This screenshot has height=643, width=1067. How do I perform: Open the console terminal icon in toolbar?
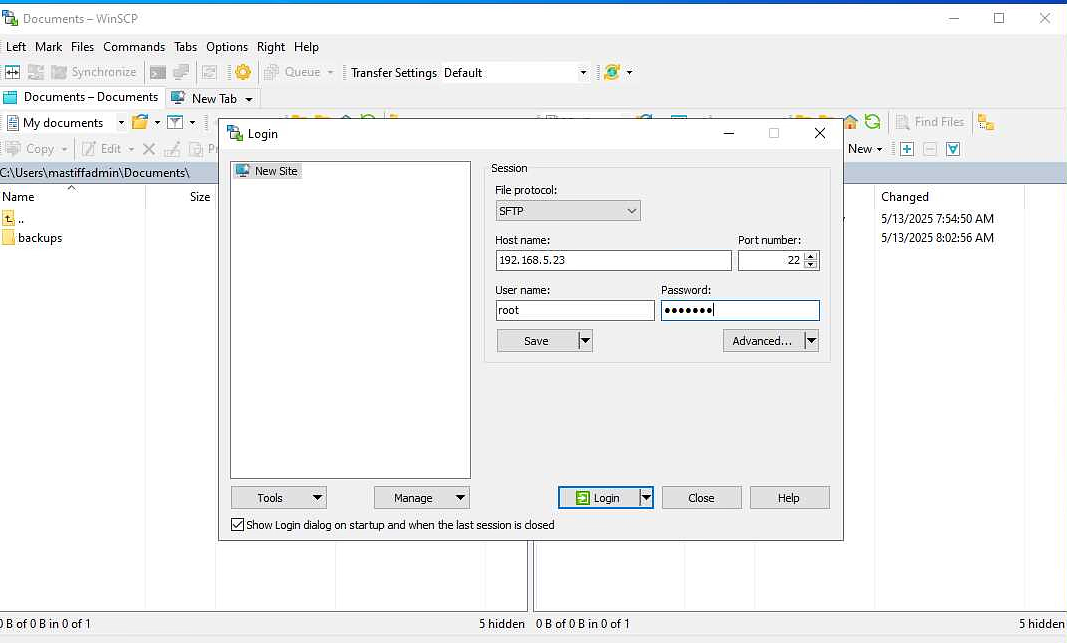pos(158,72)
